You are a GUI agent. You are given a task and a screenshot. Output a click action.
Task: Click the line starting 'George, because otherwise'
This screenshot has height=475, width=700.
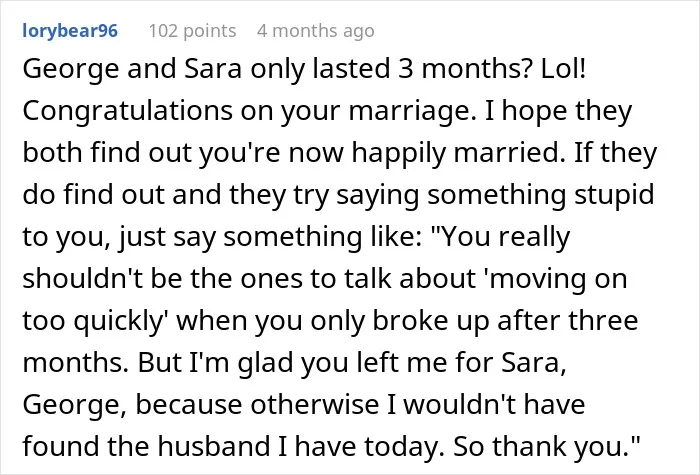[x=304, y=405]
